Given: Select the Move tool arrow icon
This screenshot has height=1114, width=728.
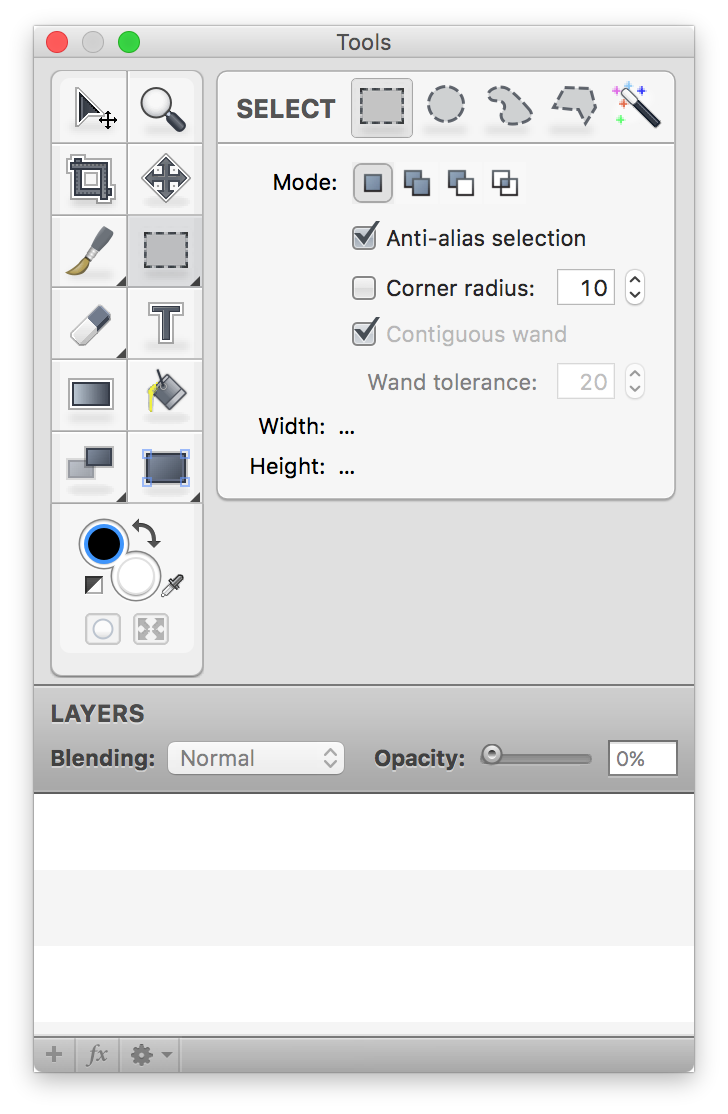Looking at the screenshot, I should [x=90, y=108].
